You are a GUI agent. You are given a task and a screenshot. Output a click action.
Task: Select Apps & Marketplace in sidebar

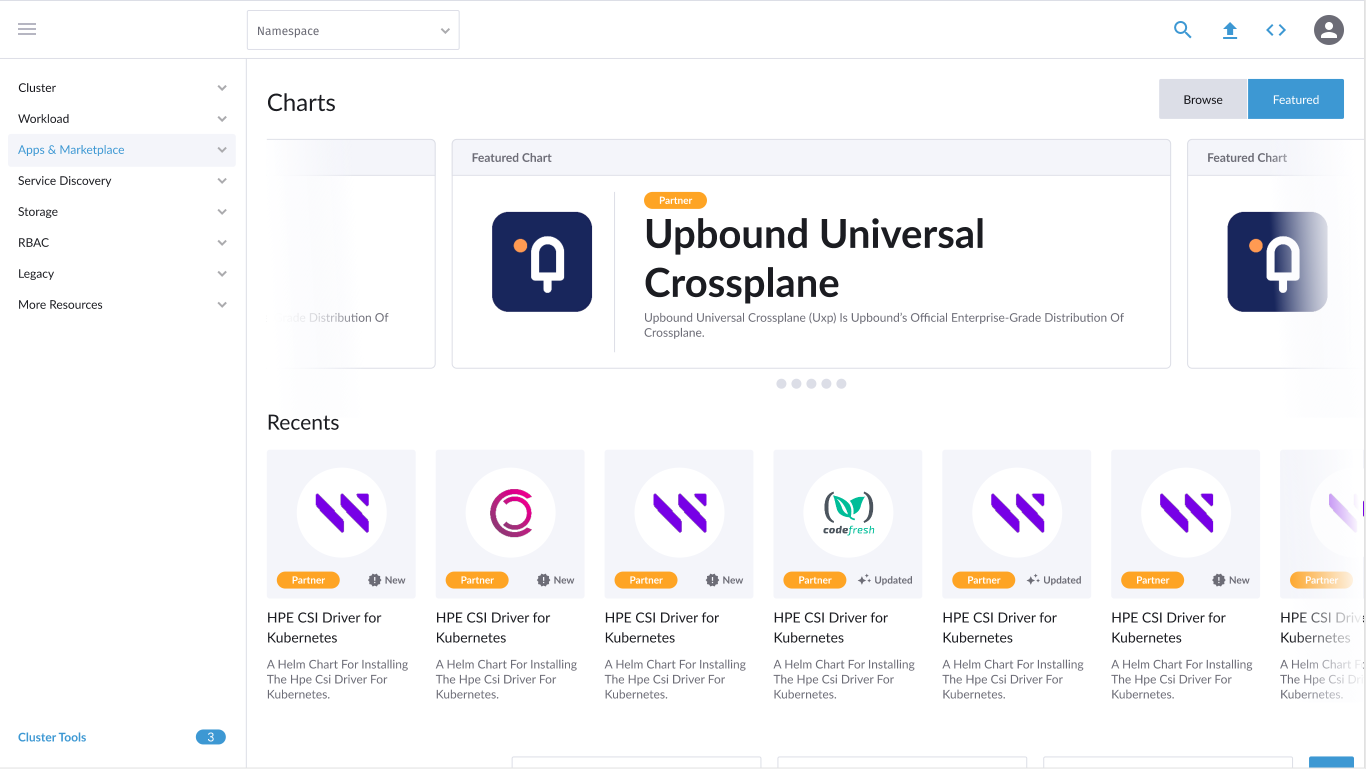122,150
